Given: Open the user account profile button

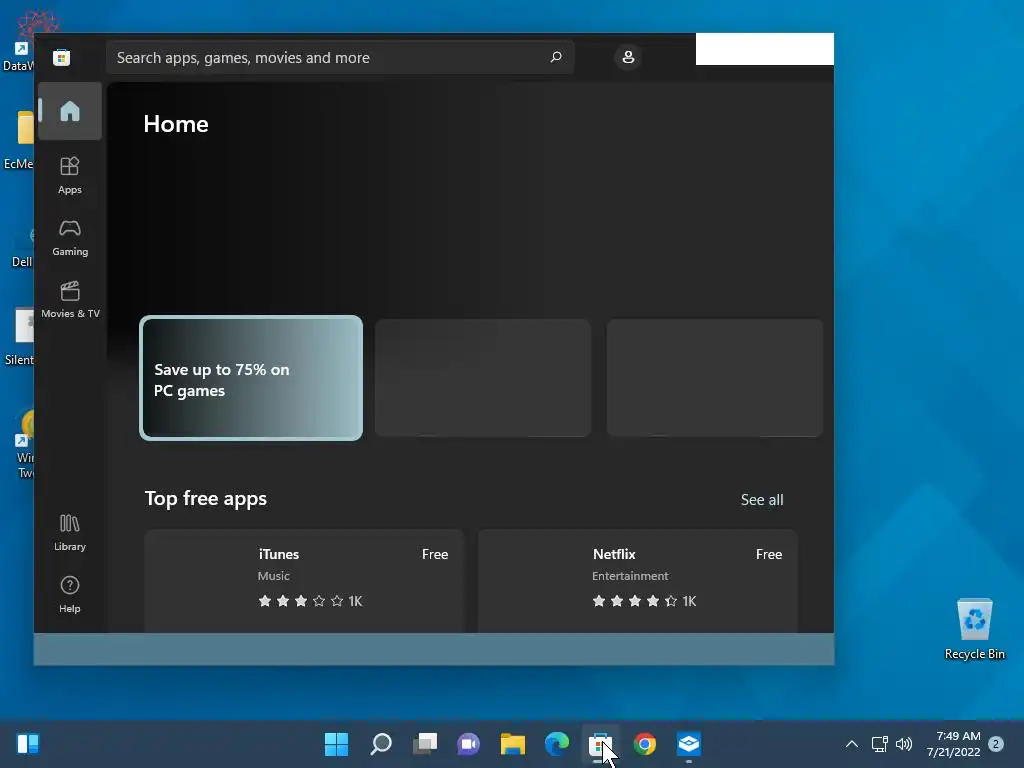Looking at the screenshot, I should coord(628,57).
